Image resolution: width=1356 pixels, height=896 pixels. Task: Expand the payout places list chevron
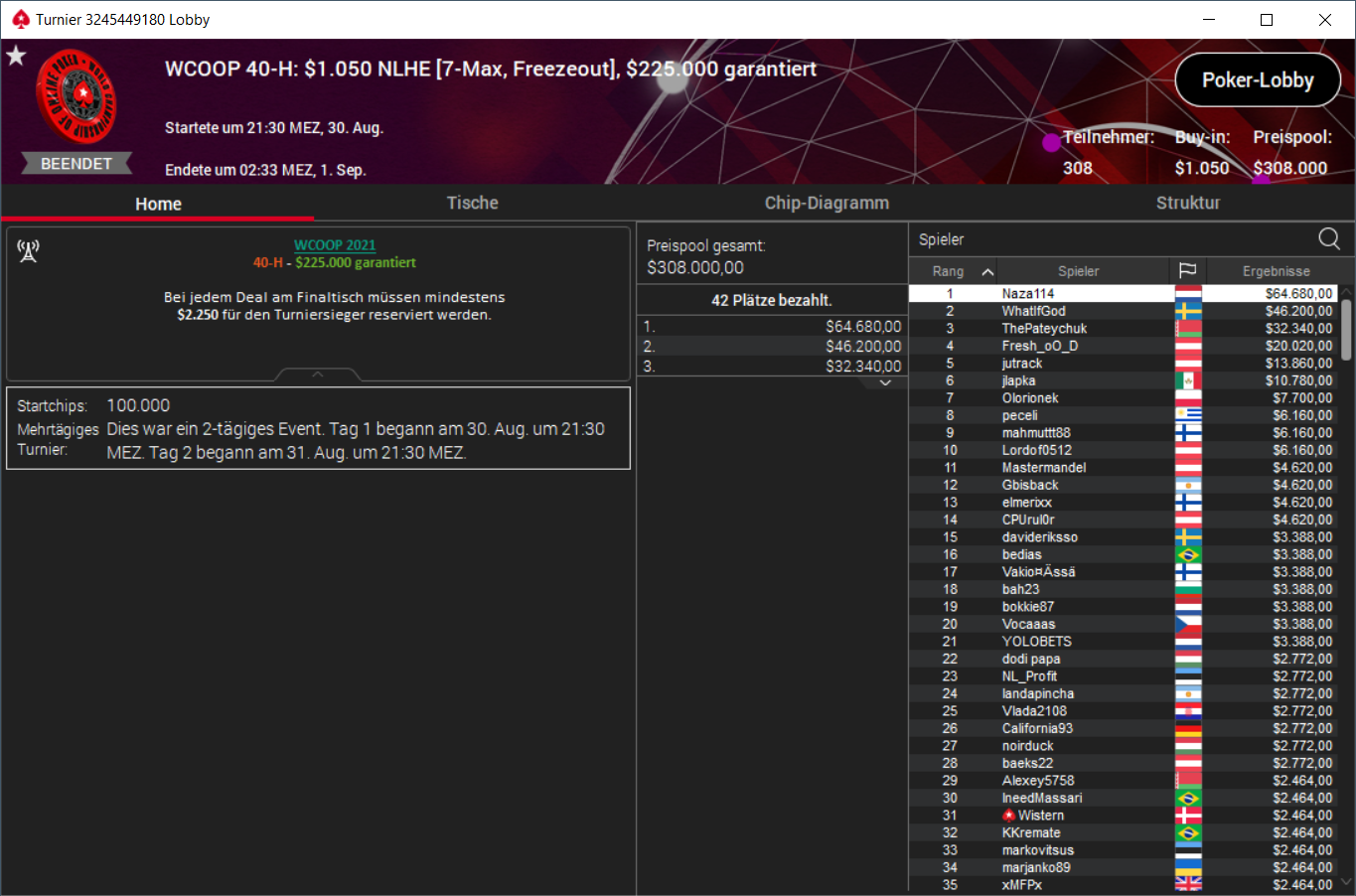pyautogui.click(x=885, y=382)
